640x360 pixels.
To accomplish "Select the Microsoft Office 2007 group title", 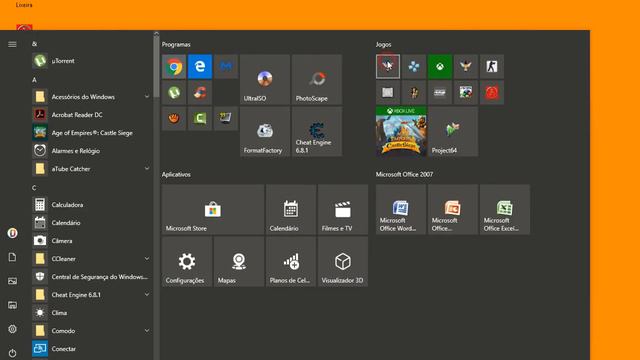I will click(x=404, y=174).
